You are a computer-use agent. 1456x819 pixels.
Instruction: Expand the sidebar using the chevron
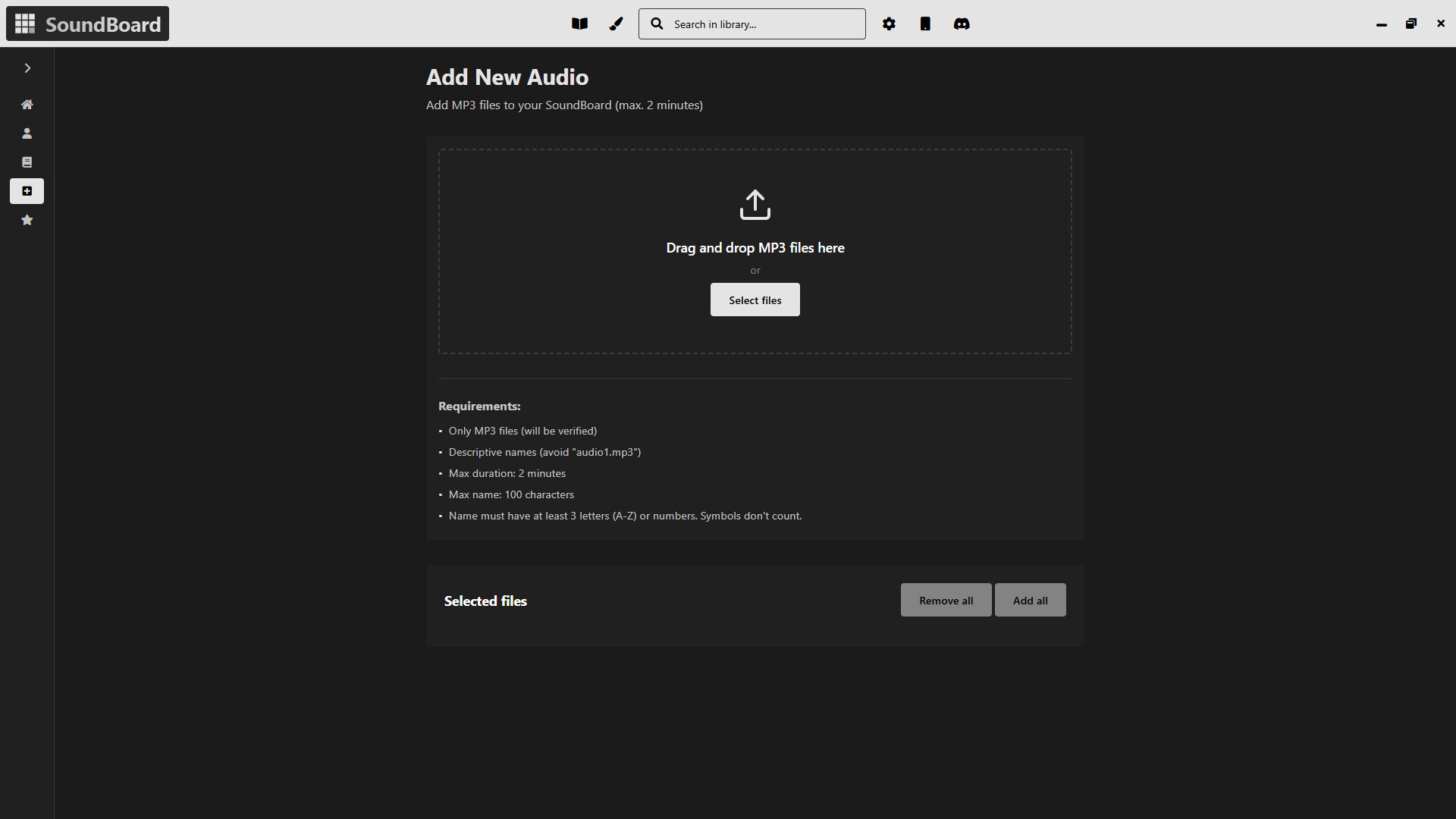point(27,68)
